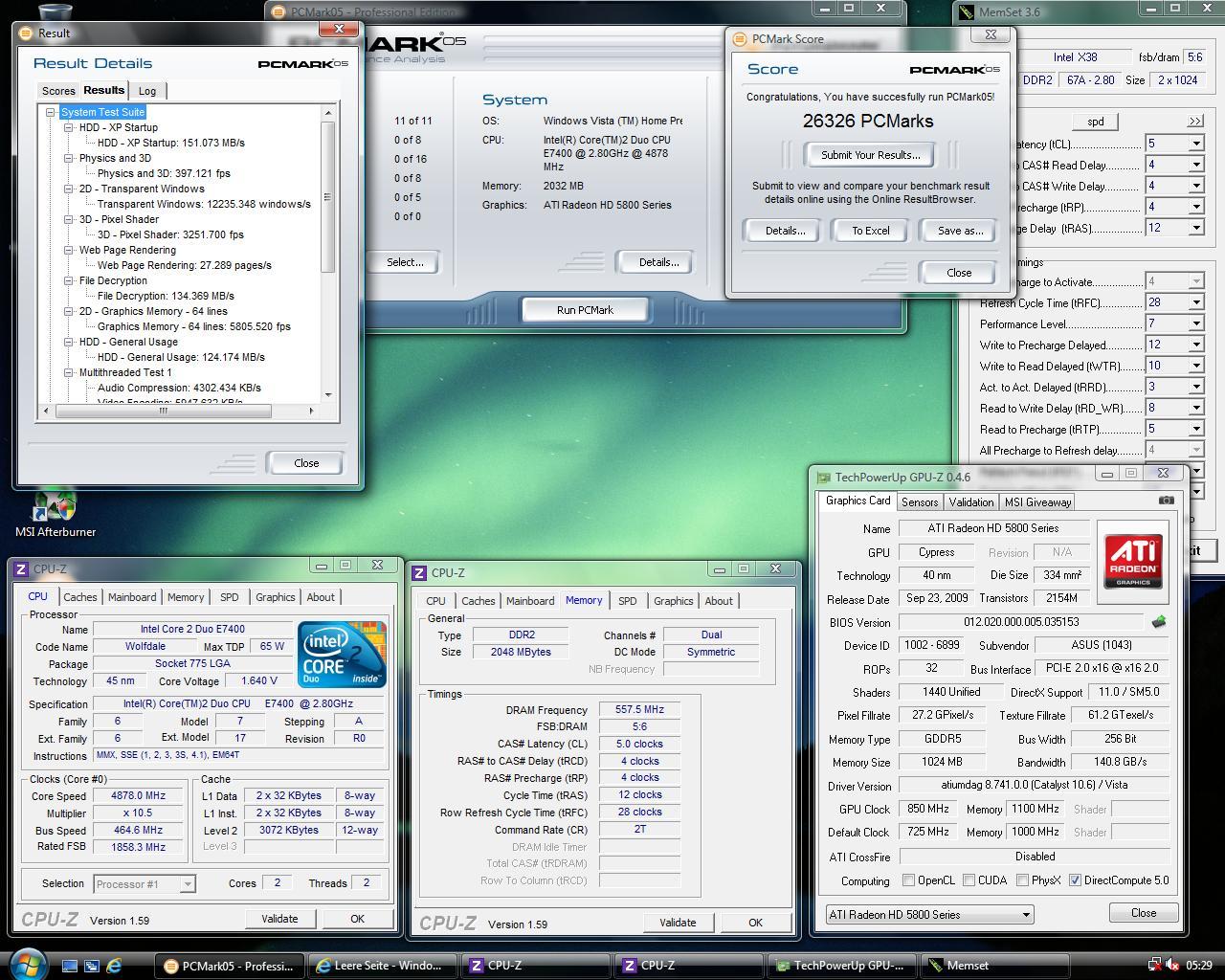The height and width of the screenshot is (980, 1225).
Task: Click the green BIOS save chip icon in GPU-Z
Action: point(1158,622)
